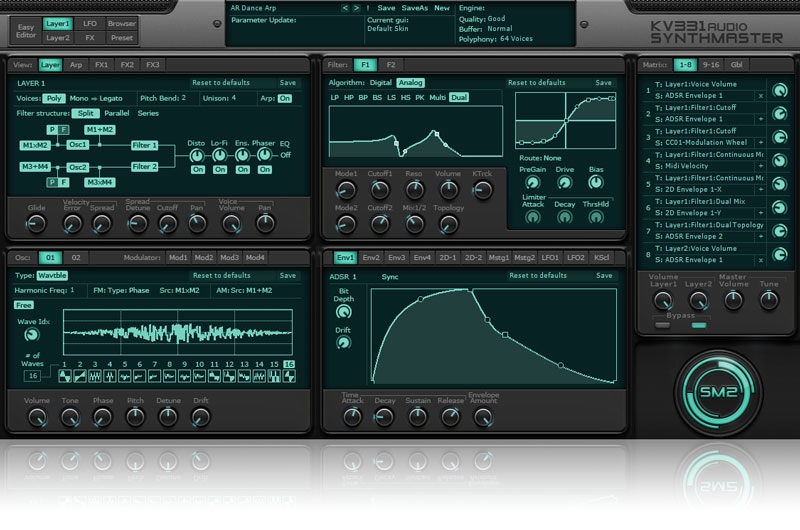Select waveform thumbnail number 16
The height and width of the screenshot is (530, 800).
click(x=289, y=376)
